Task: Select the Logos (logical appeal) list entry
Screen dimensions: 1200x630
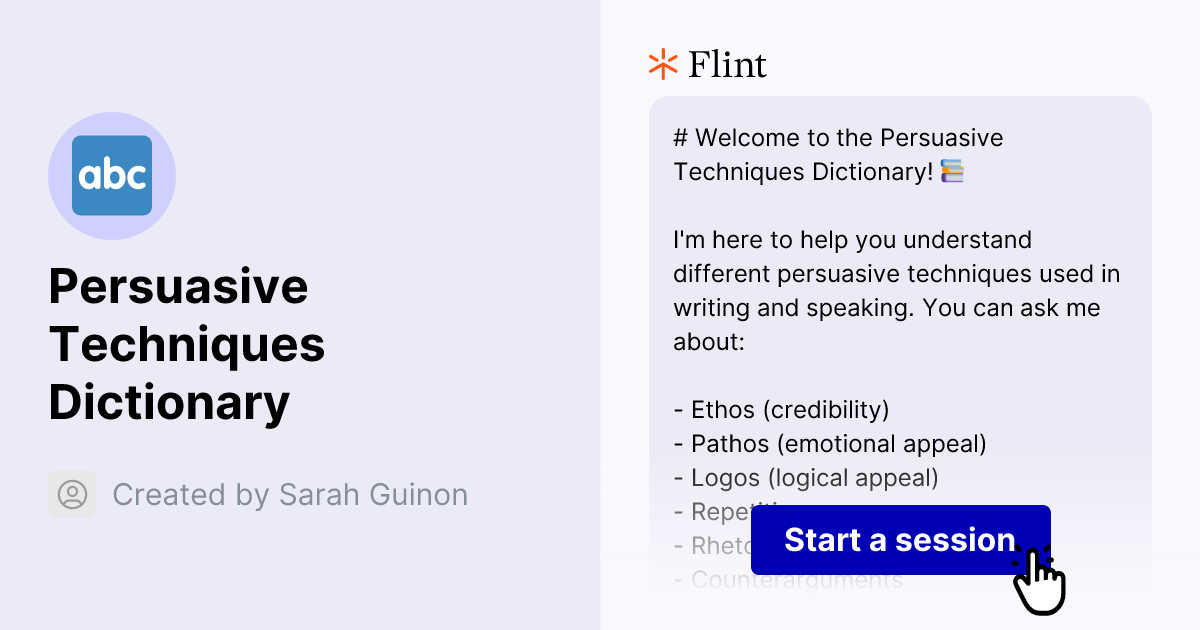Action: tap(805, 477)
